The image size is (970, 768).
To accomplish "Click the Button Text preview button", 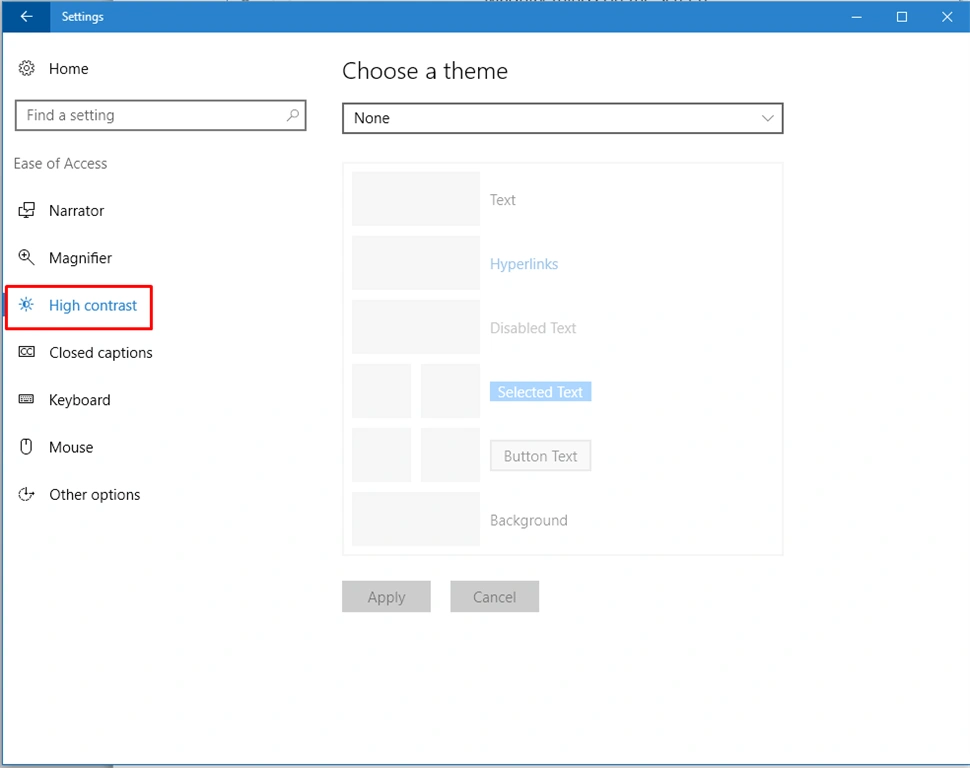I will 540,456.
